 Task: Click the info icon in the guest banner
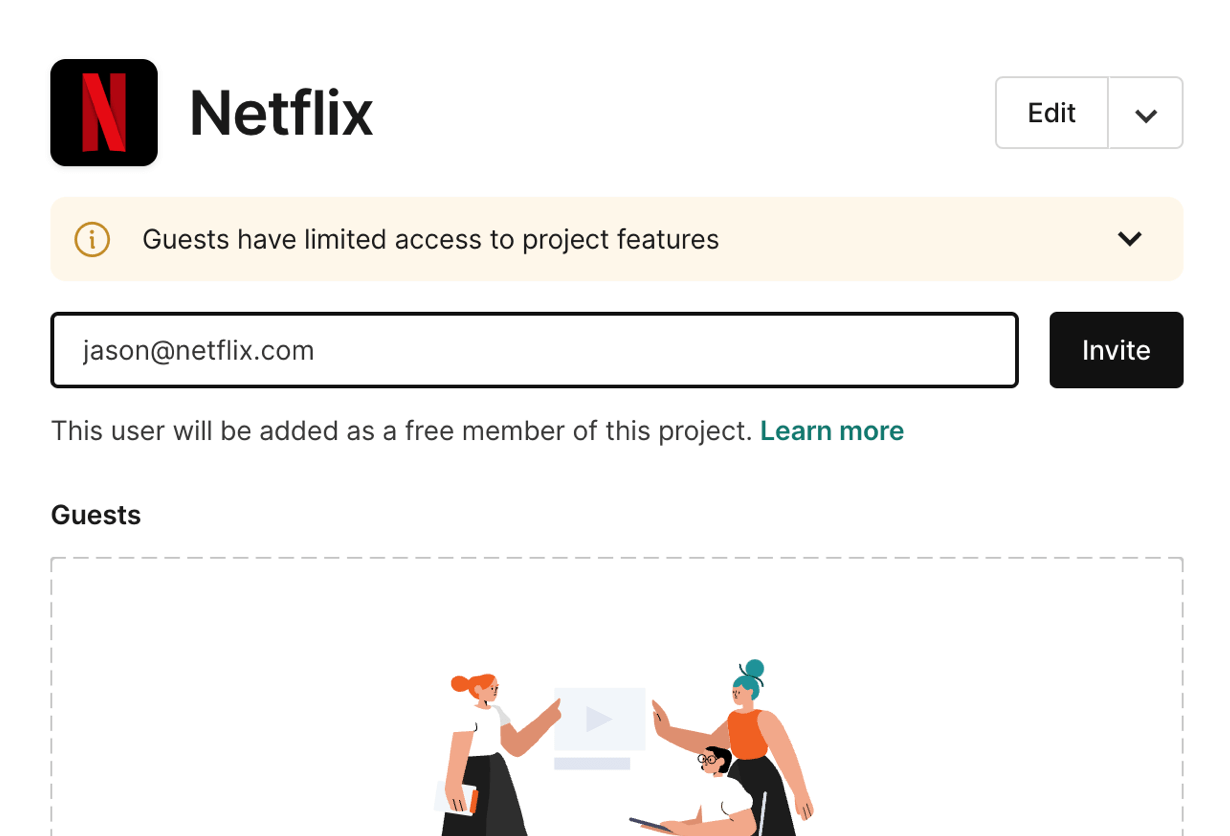pyautogui.click(x=92, y=239)
